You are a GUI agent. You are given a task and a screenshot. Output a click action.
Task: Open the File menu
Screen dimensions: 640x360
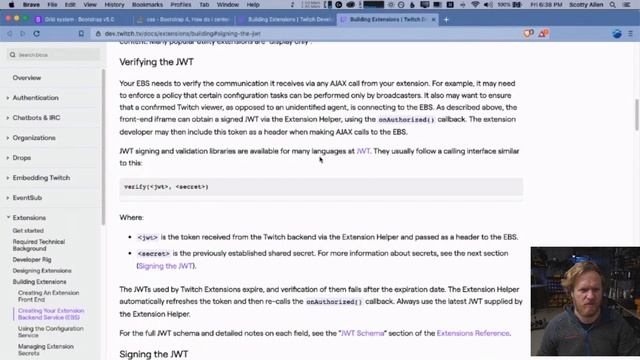(52, 5)
